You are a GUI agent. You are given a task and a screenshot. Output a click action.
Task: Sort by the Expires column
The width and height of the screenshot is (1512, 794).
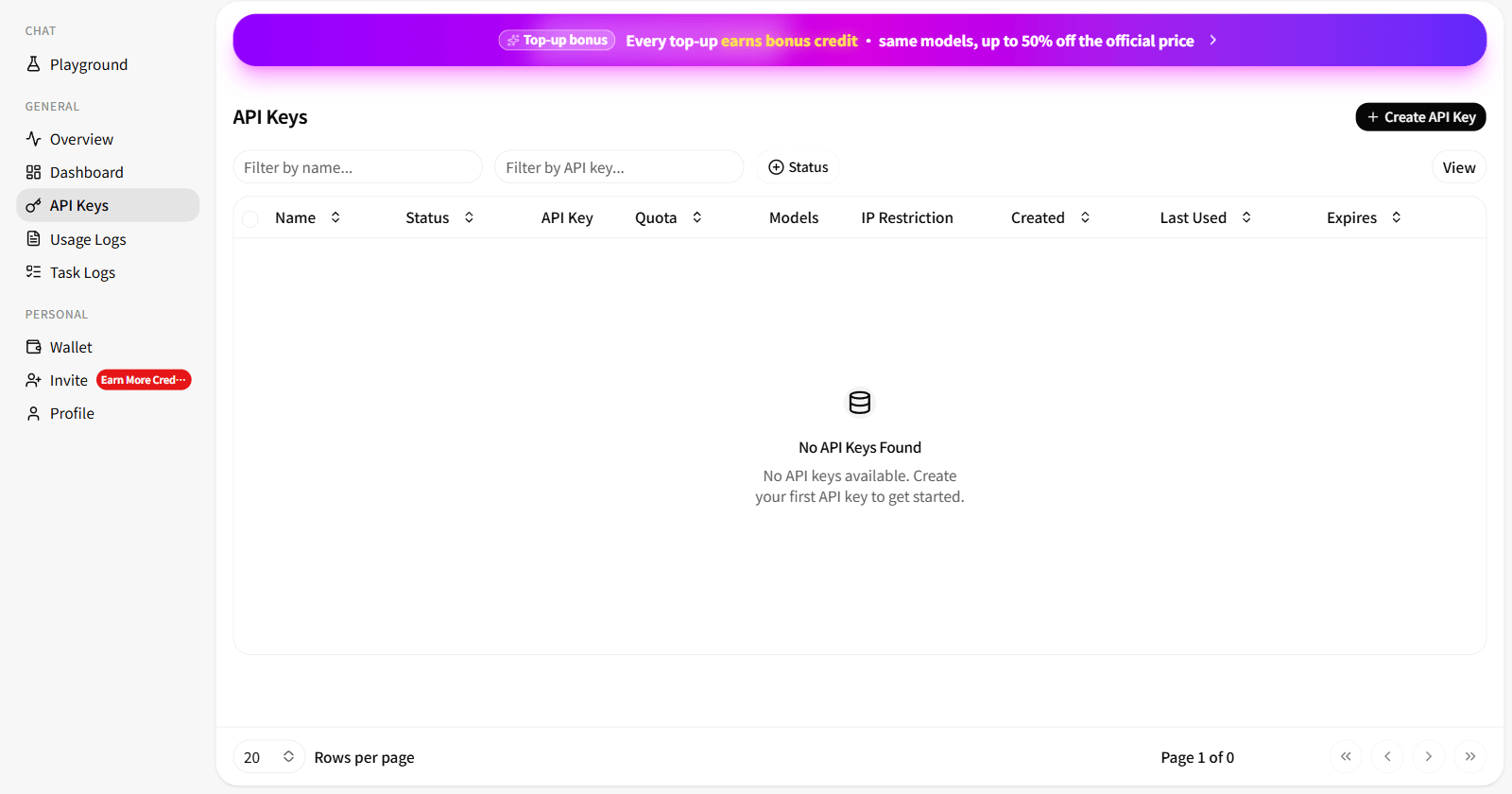(1364, 217)
